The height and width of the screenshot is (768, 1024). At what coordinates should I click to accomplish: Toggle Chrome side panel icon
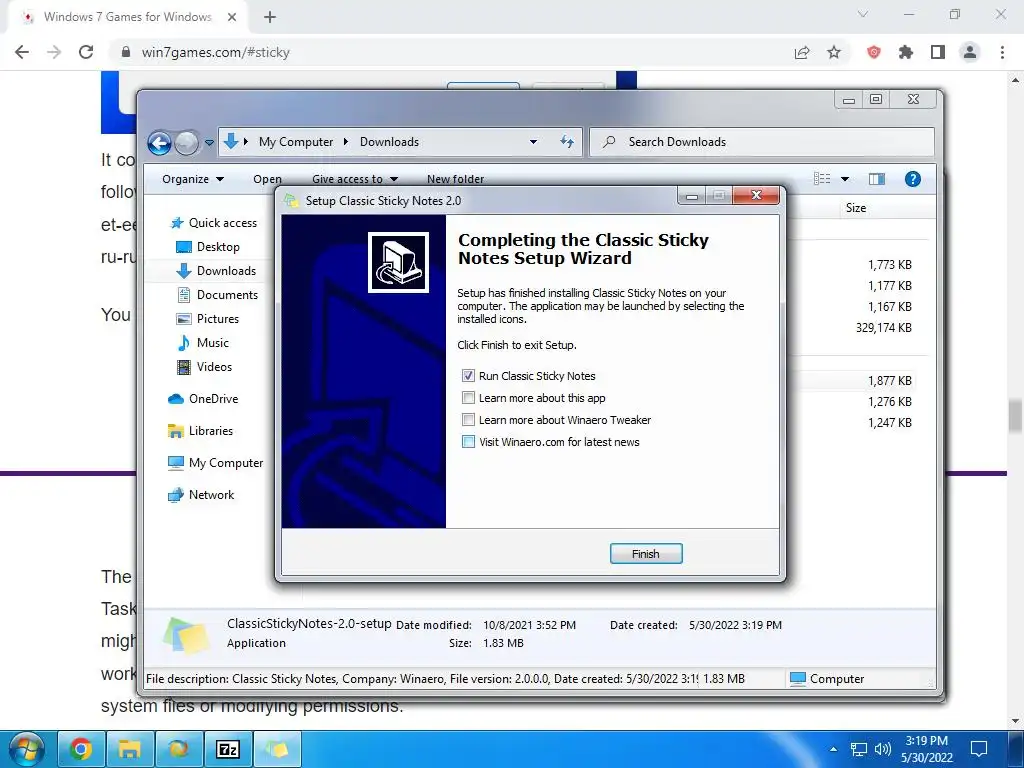[x=938, y=52]
